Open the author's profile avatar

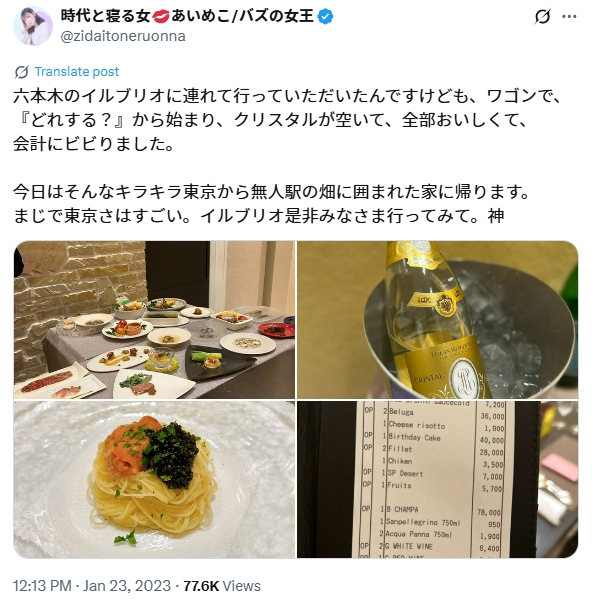(33, 26)
